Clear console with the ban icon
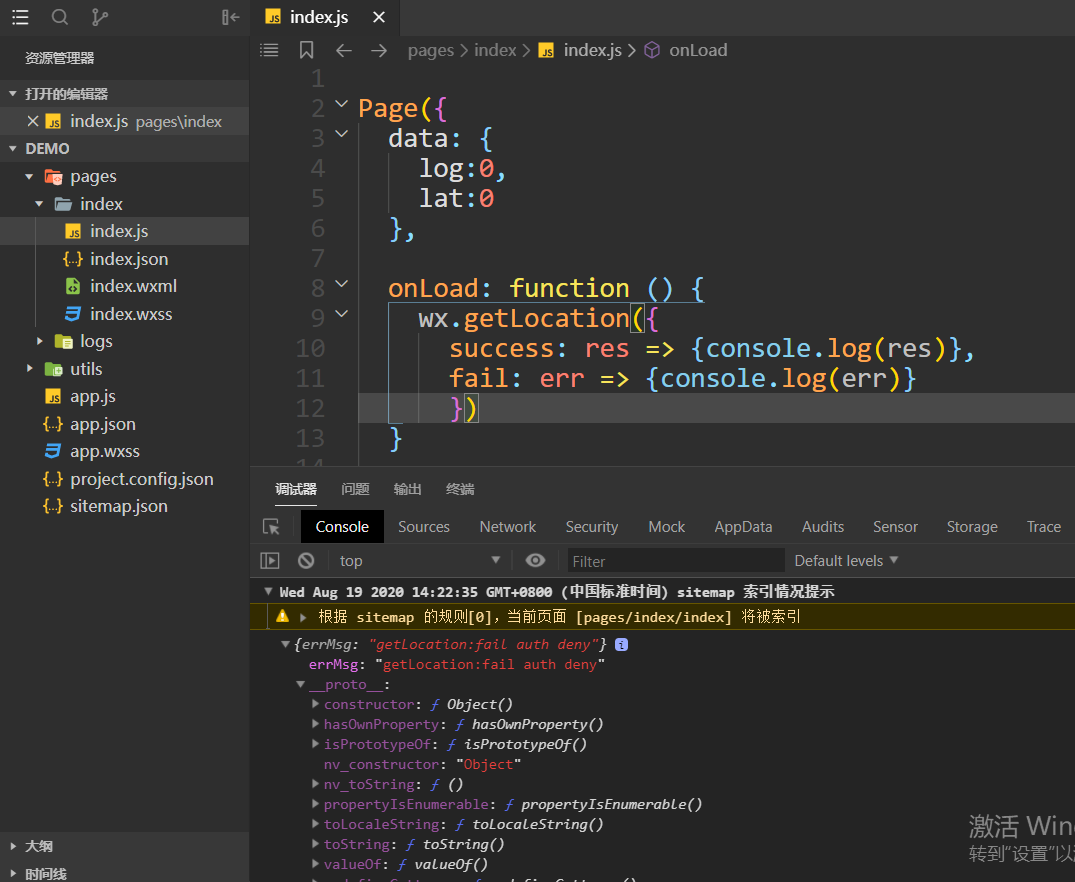This screenshot has width=1075, height=882. pyautogui.click(x=306, y=560)
